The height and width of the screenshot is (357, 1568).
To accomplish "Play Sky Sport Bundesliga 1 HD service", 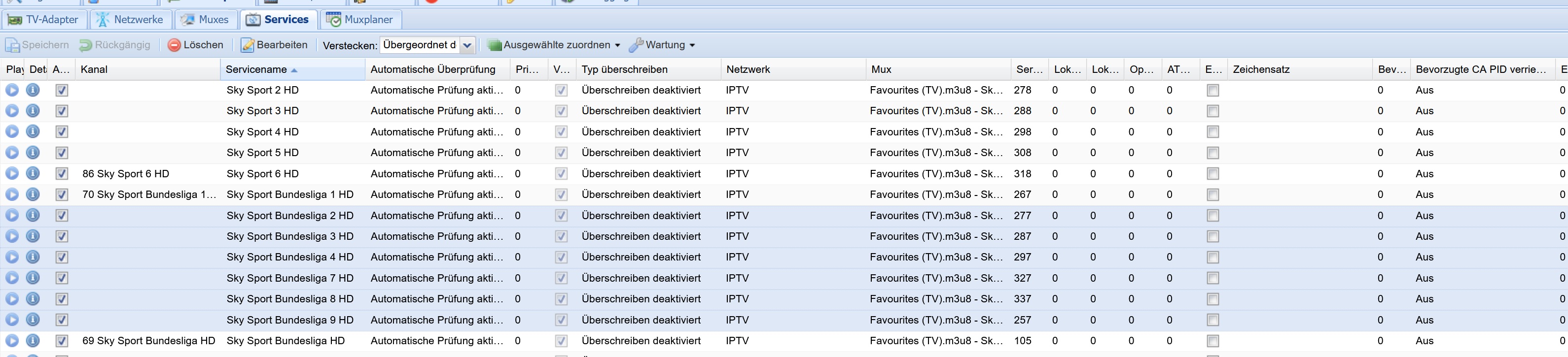I will pos(12,194).
